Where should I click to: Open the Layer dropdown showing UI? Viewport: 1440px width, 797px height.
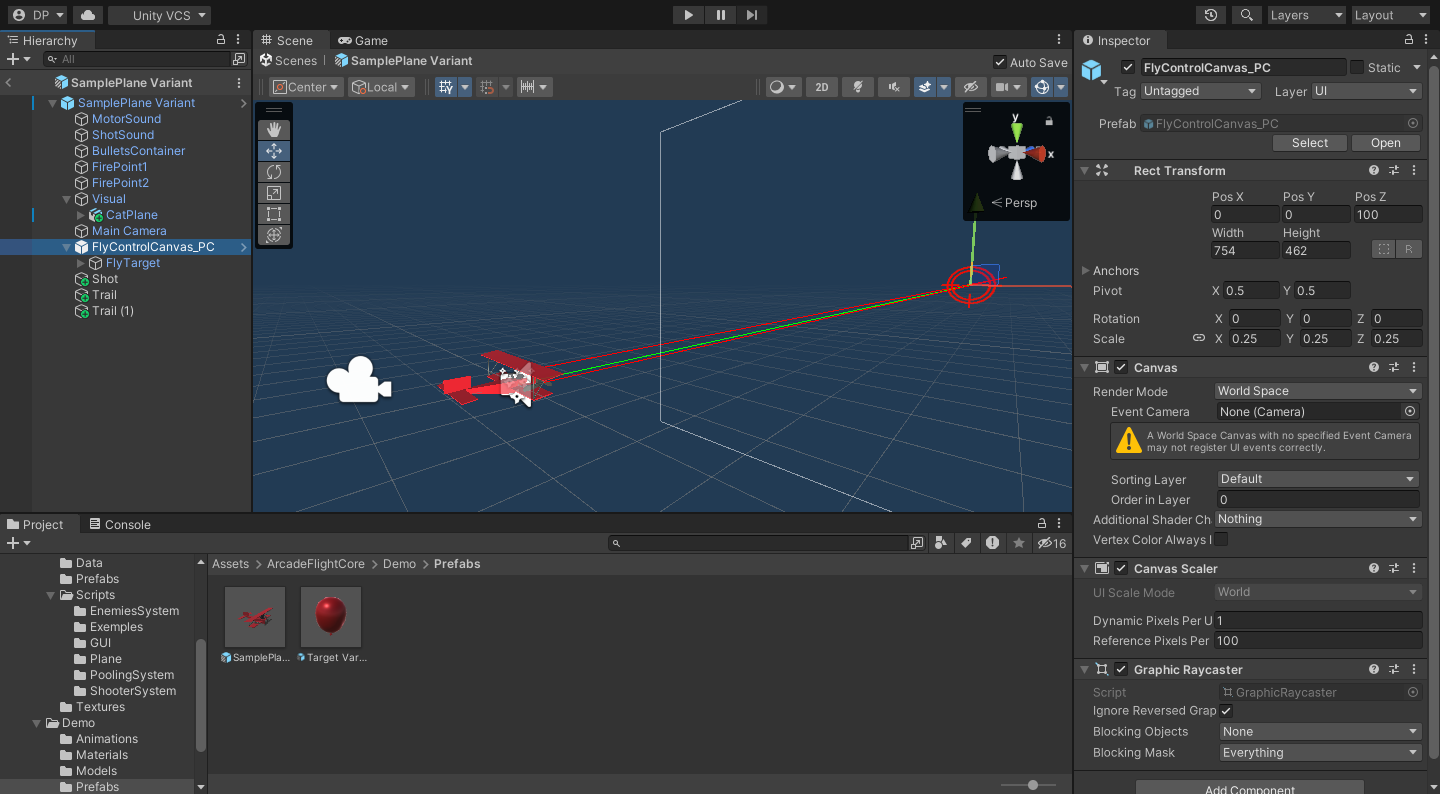click(1366, 91)
